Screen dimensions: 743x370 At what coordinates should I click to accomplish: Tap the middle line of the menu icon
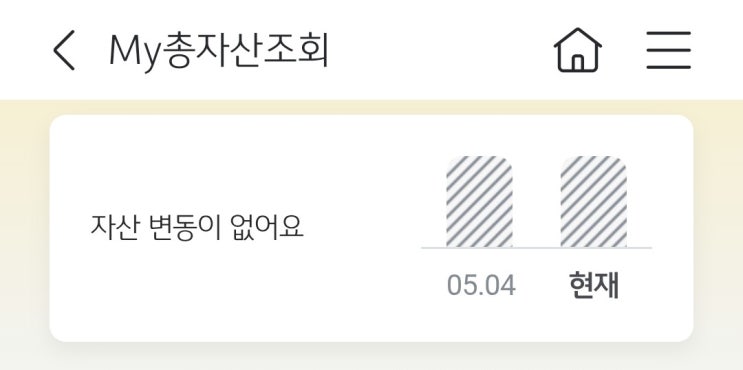pos(669,50)
